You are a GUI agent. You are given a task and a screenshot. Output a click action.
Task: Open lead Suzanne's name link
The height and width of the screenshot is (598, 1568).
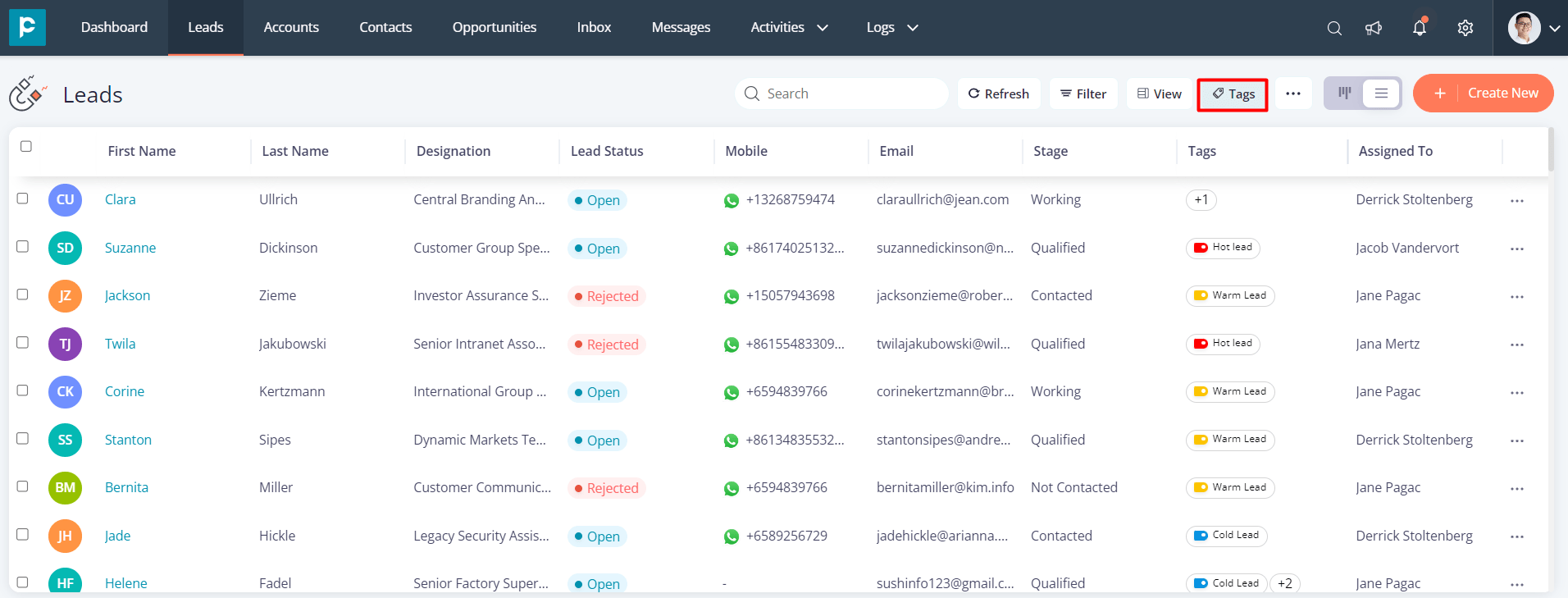130,248
